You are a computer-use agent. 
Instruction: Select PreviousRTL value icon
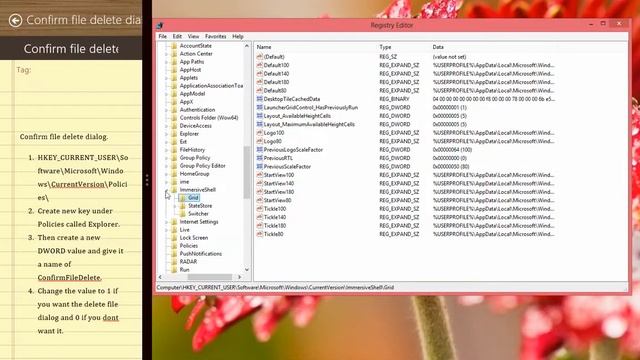tap(260, 158)
